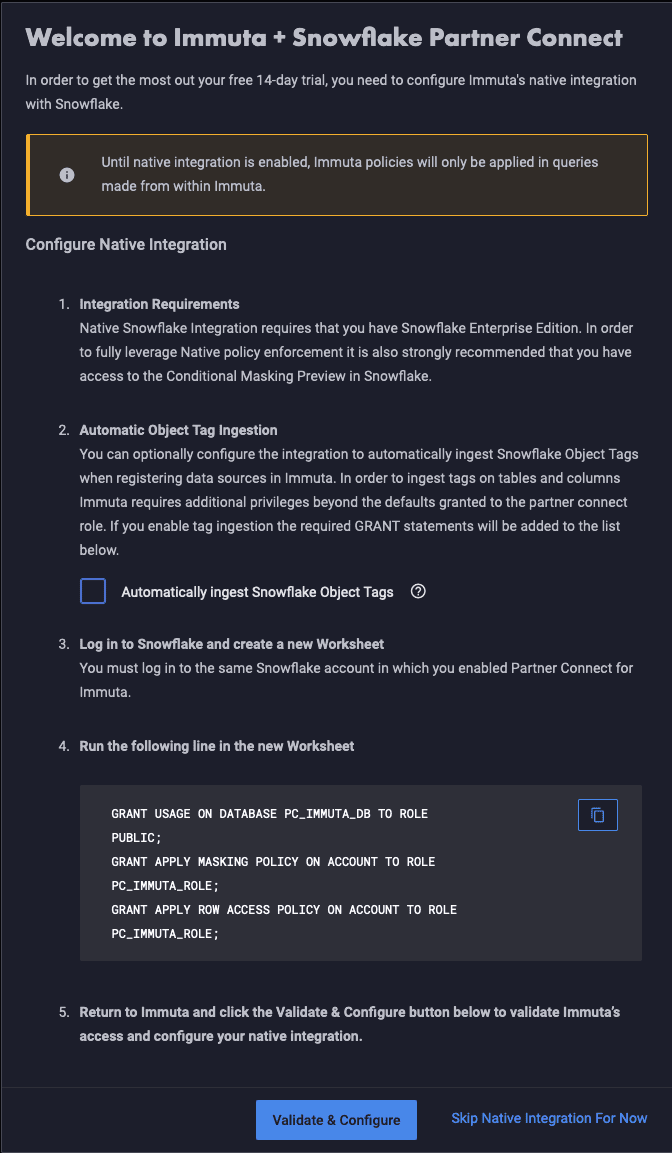Enable automatic Snowflake Object Tags ingestion checkbox
This screenshot has width=672, height=1153.
click(x=93, y=590)
